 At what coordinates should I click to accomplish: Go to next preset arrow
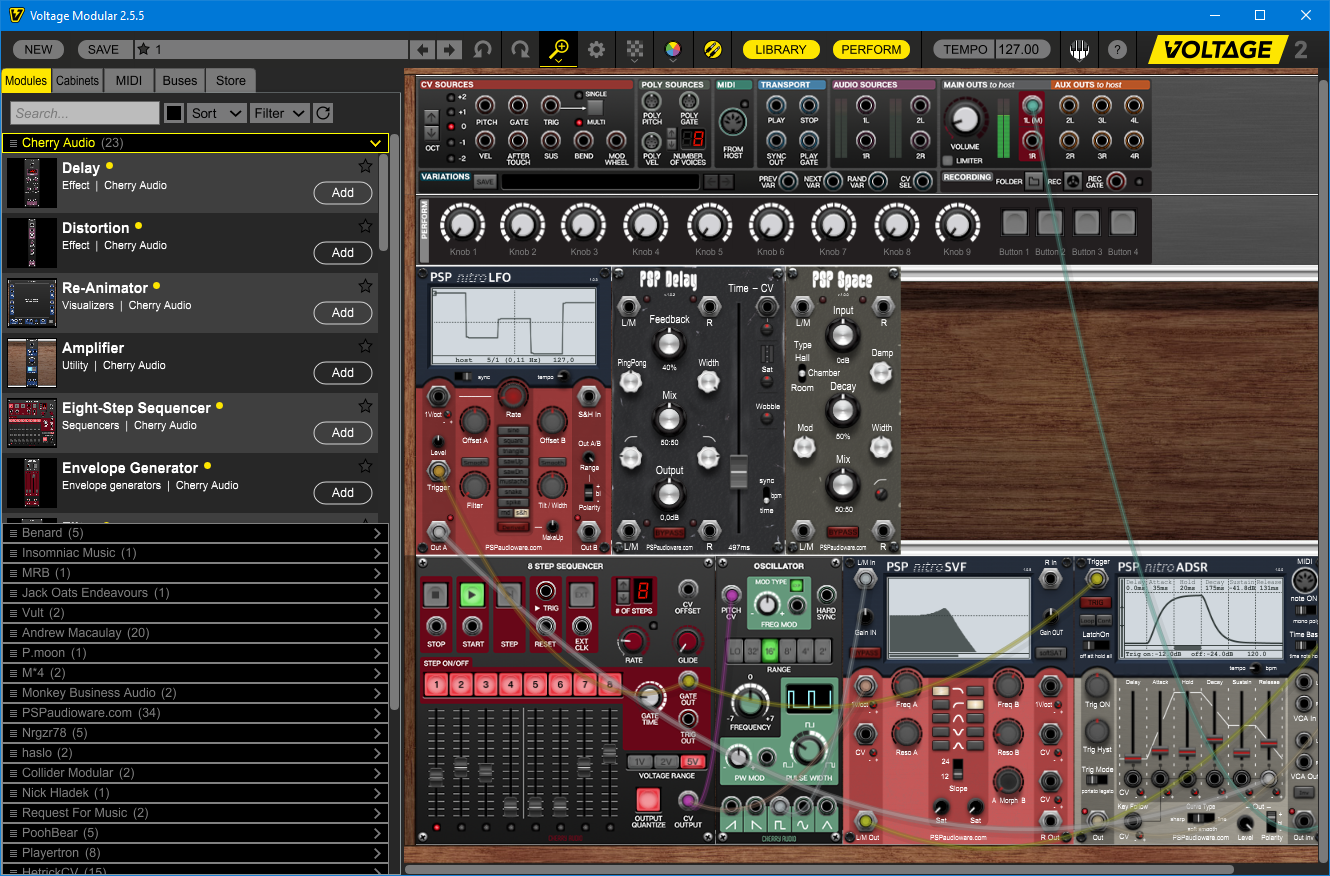coord(450,49)
